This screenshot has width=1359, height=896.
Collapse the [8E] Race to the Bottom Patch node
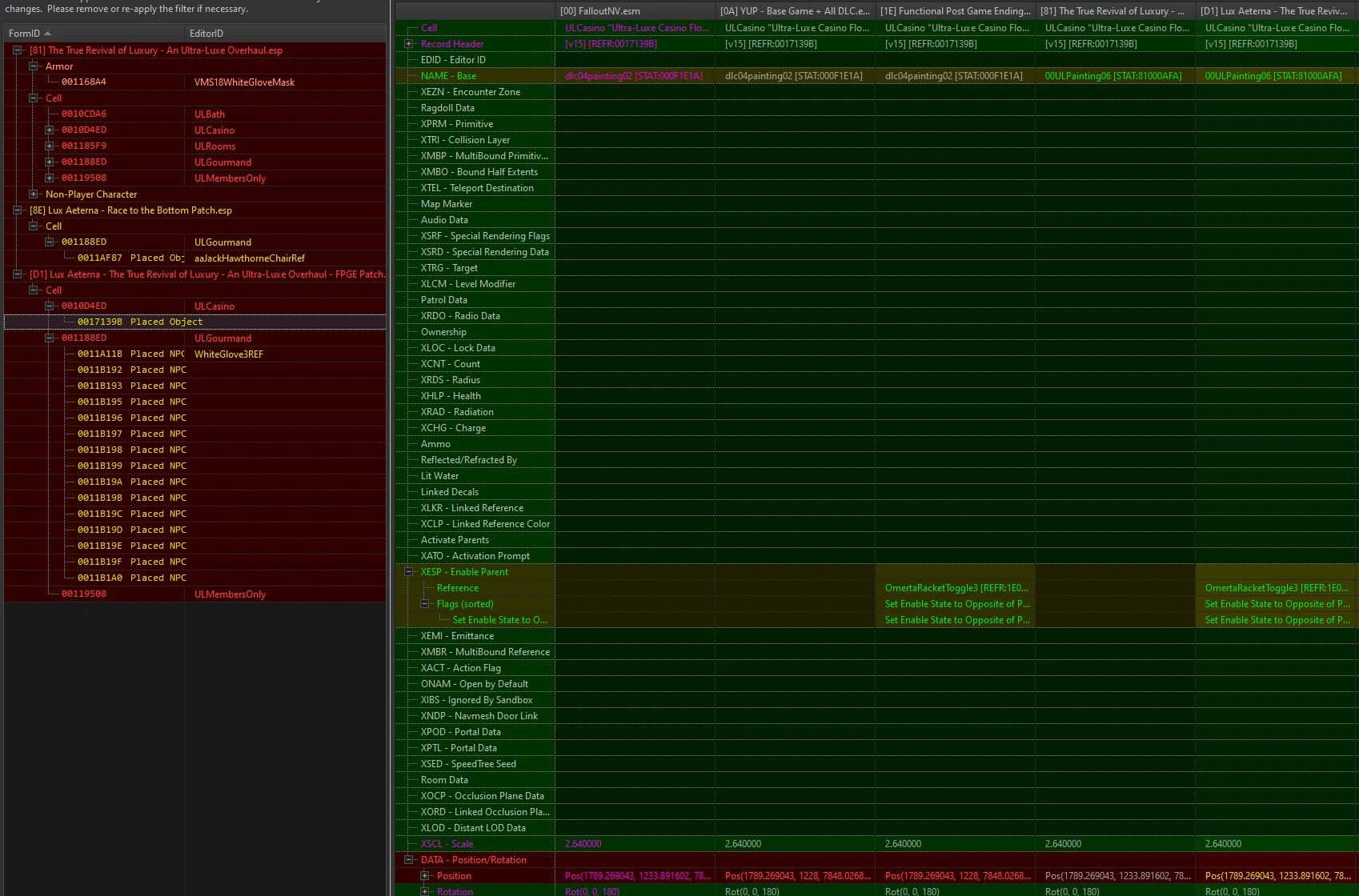coord(17,210)
